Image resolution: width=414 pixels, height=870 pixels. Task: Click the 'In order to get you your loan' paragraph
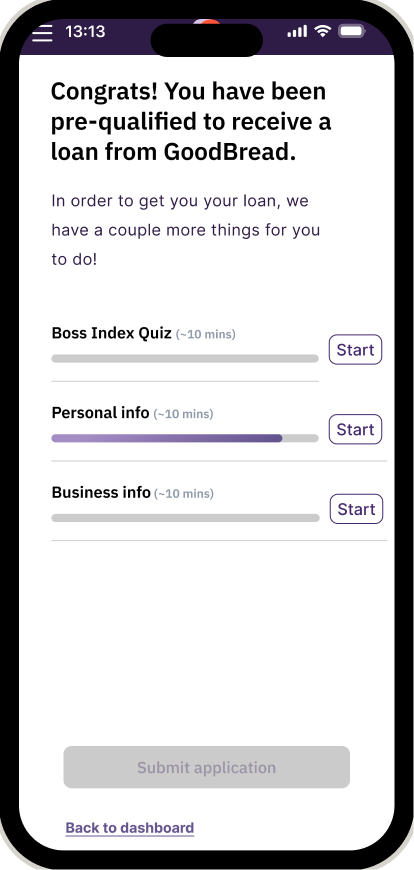(x=186, y=230)
